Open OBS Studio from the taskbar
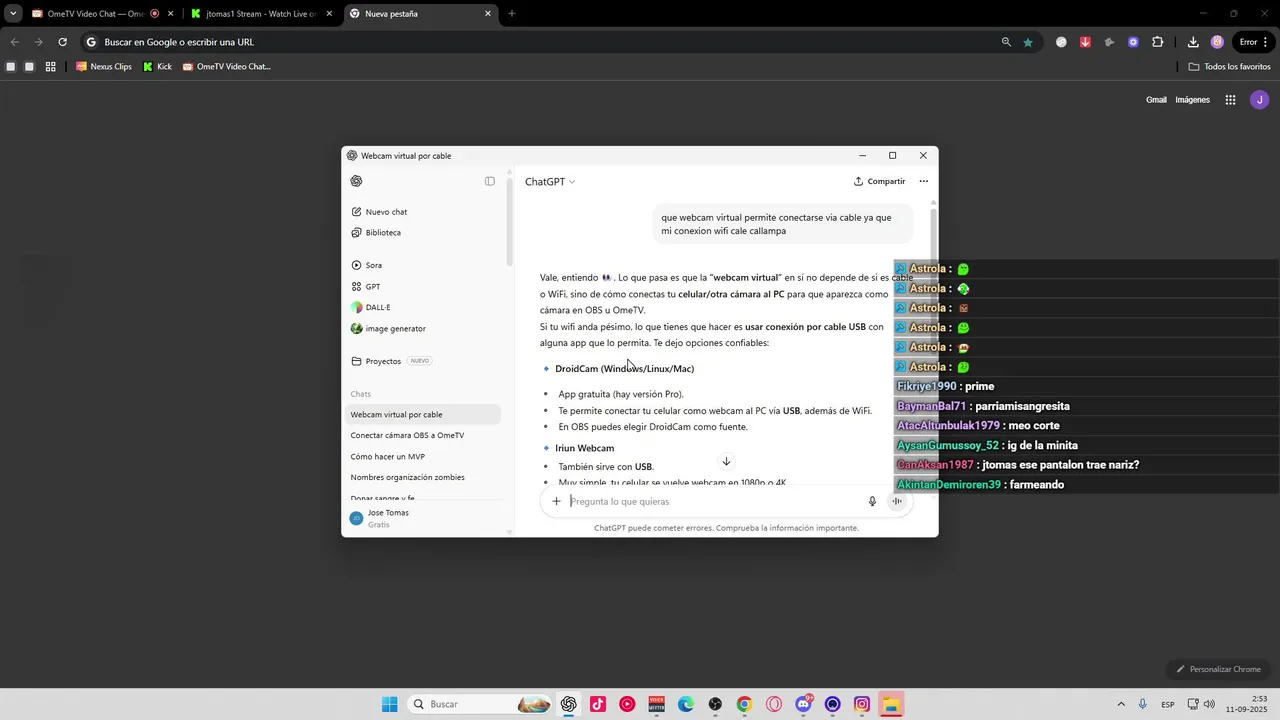This screenshot has width=1280, height=720. 715,704
